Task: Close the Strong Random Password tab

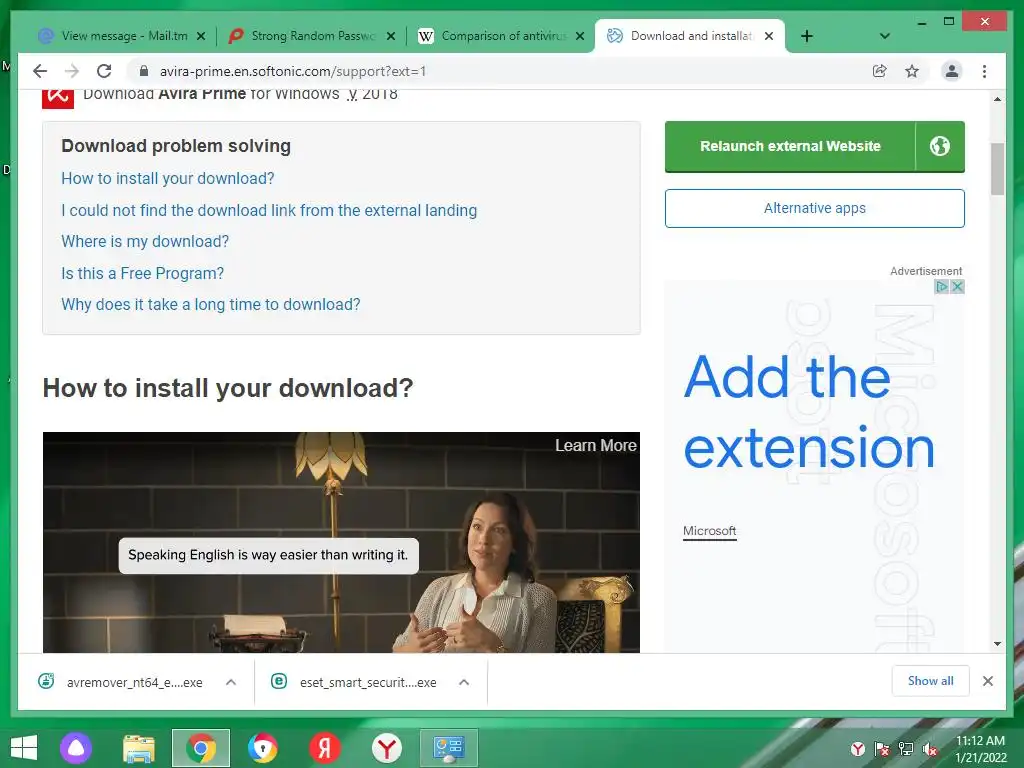Action: (391, 36)
